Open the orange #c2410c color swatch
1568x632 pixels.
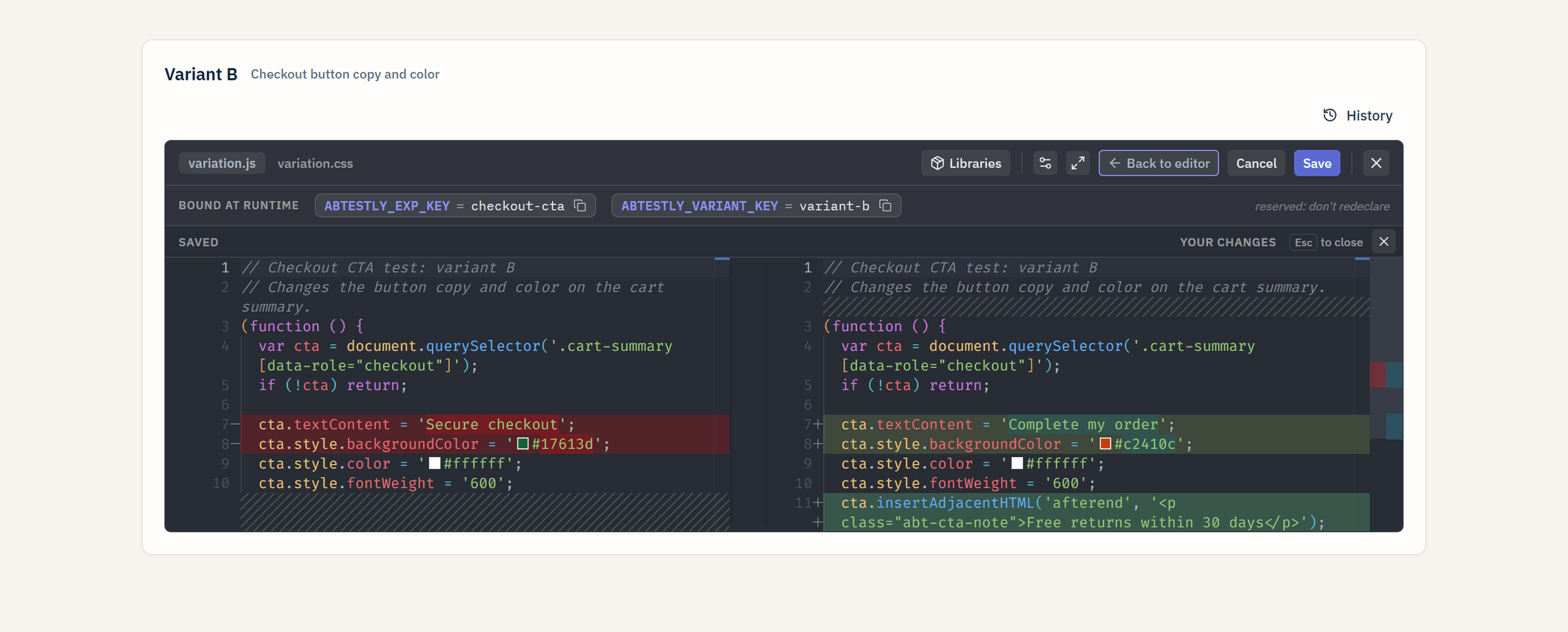(1105, 444)
